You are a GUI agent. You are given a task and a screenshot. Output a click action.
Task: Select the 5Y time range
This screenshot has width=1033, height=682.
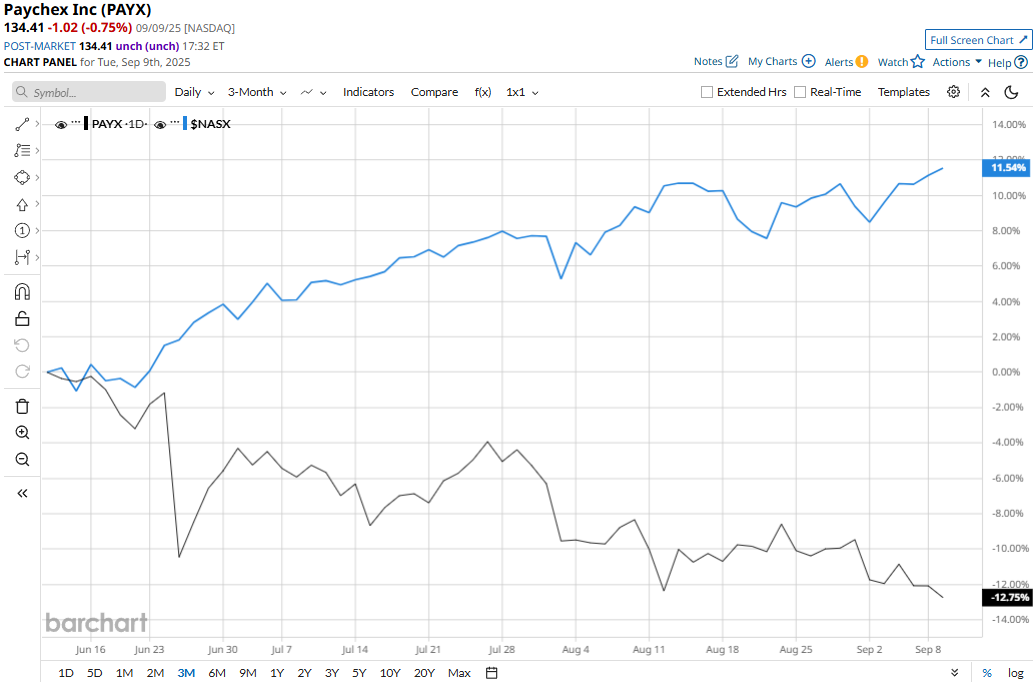coord(359,673)
